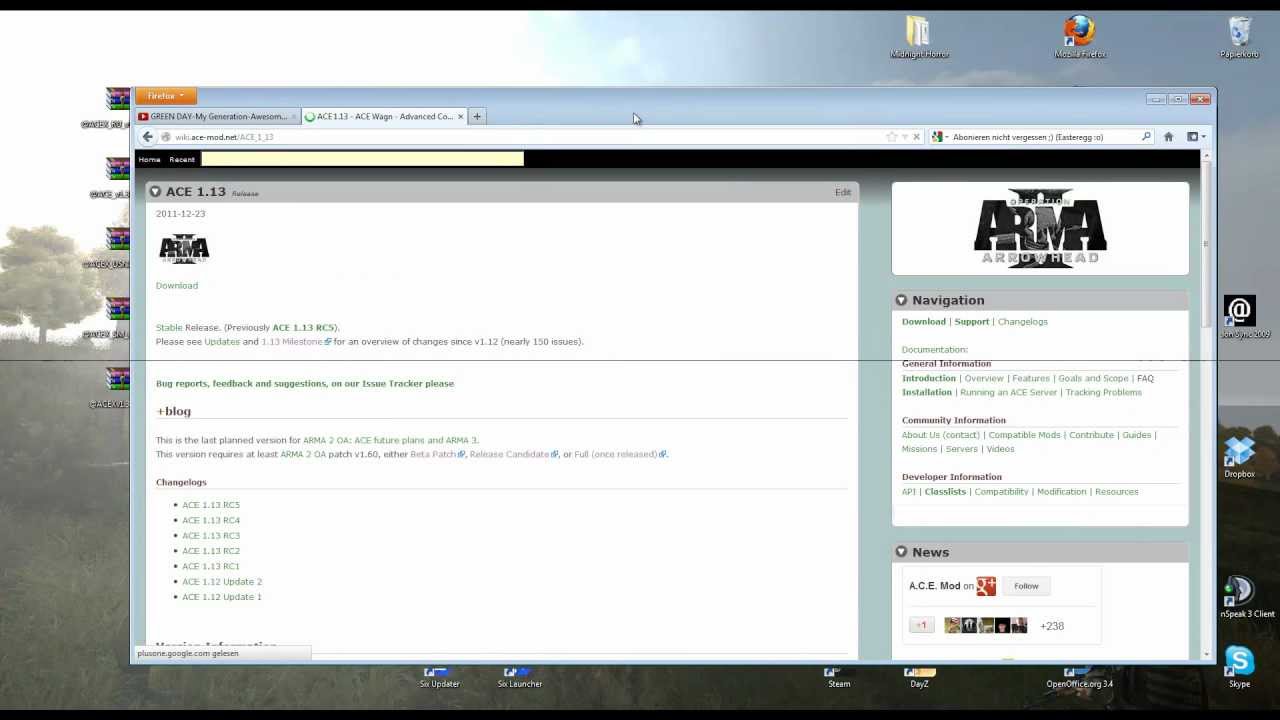Open the Six Launcher desktop shortcut
Screen dimensions: 1280x720
(x=520, y=679)
